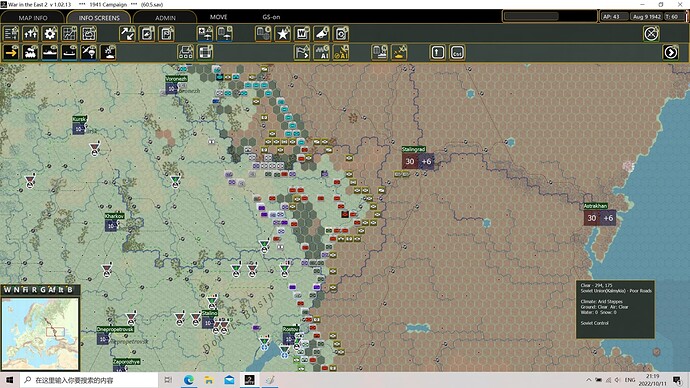The width and height of the screenshot is (690, 388).
Task: Expand toolbar with right chevron button
Action: (x=671, y=52)
